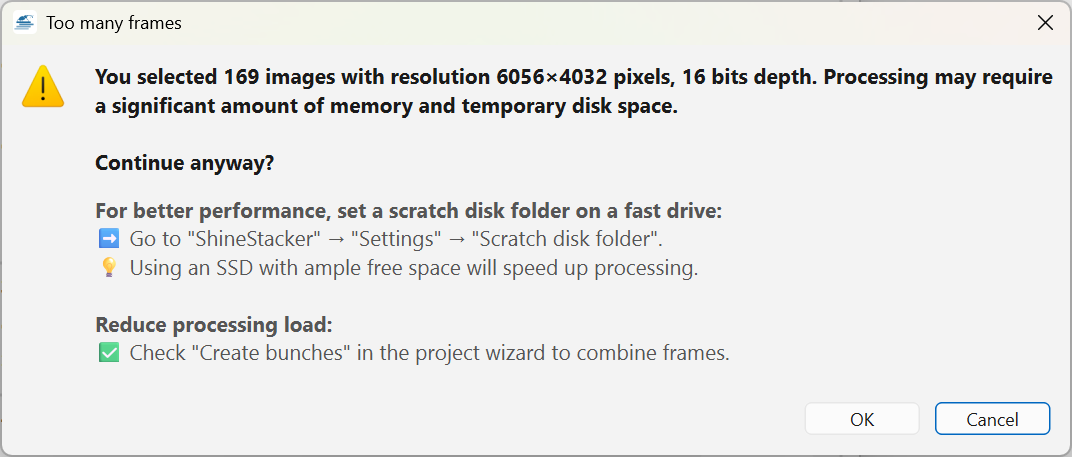Click the "Continue anyway?" question text
1072x457 pixels.
tap(184, 163)
